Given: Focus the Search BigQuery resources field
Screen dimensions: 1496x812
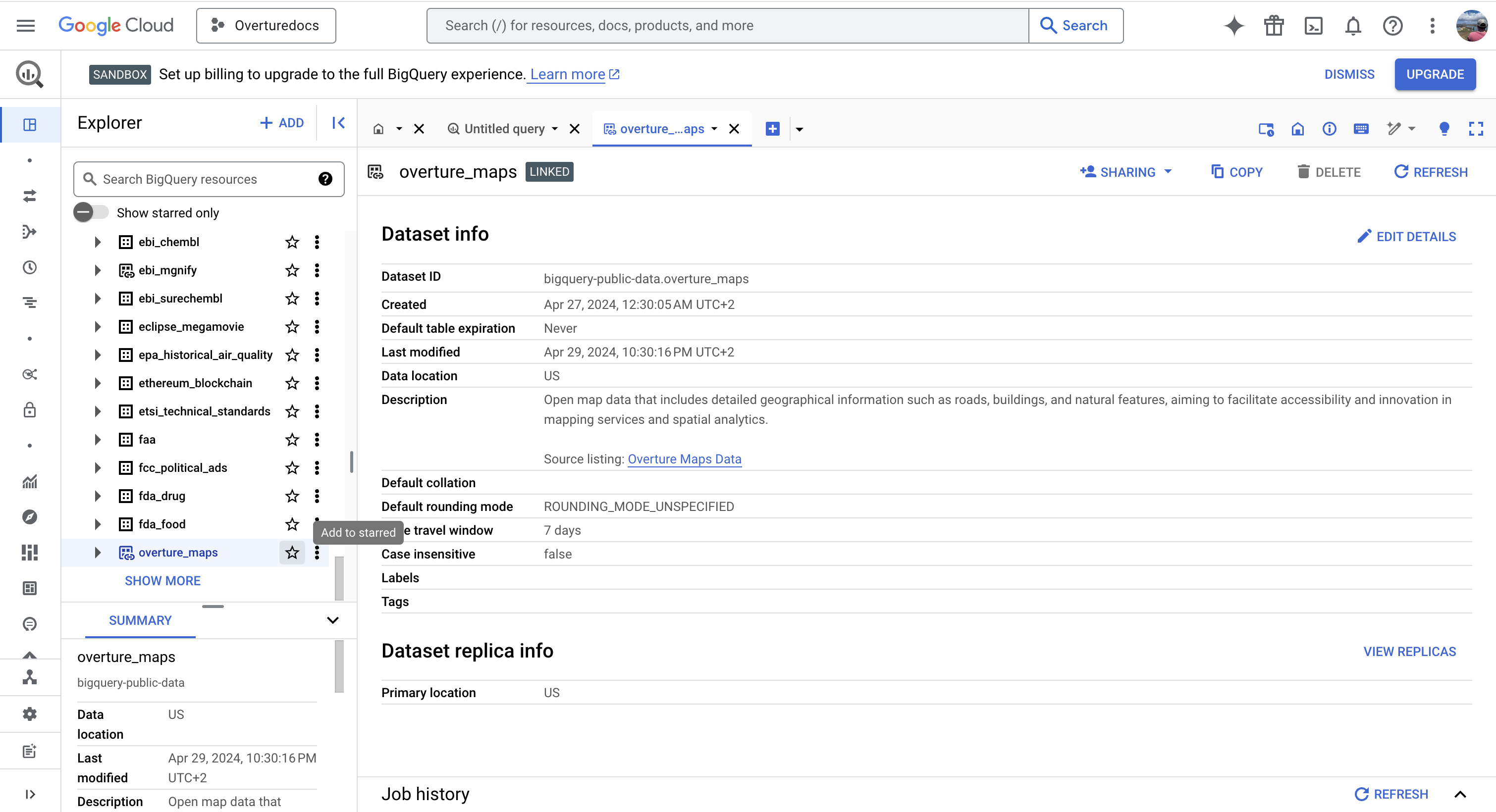Looking at the screenshot, I should [208, 179].
